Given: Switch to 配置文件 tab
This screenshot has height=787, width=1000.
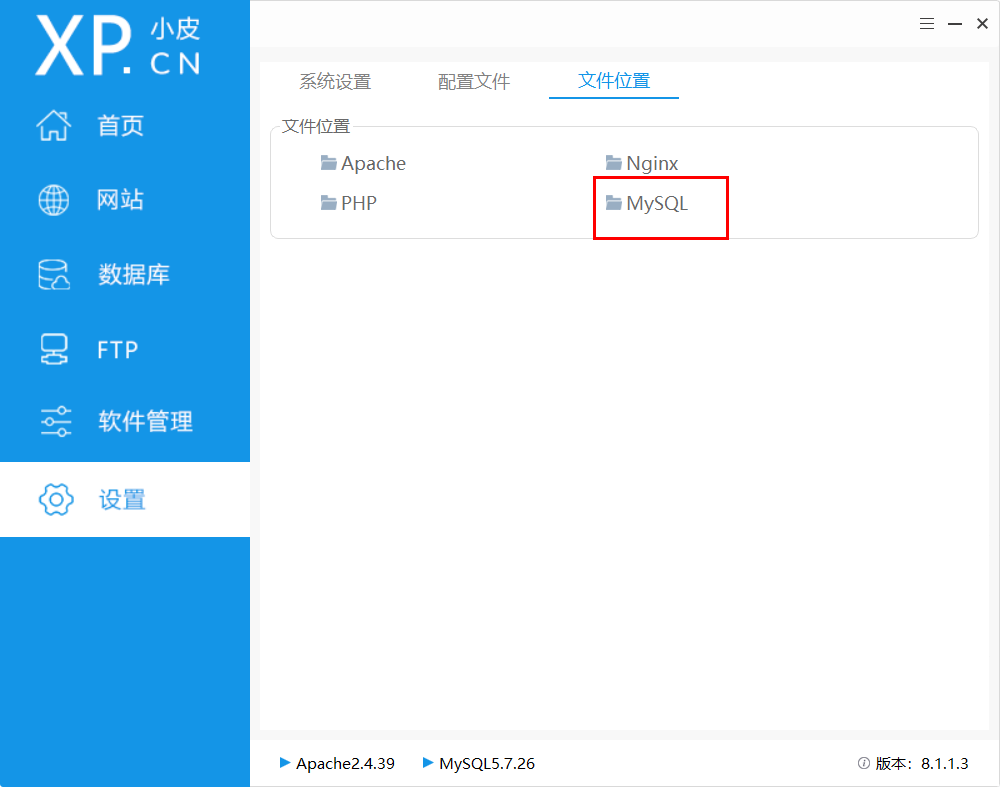Looking at the screenshot, I should pos(474,82).
